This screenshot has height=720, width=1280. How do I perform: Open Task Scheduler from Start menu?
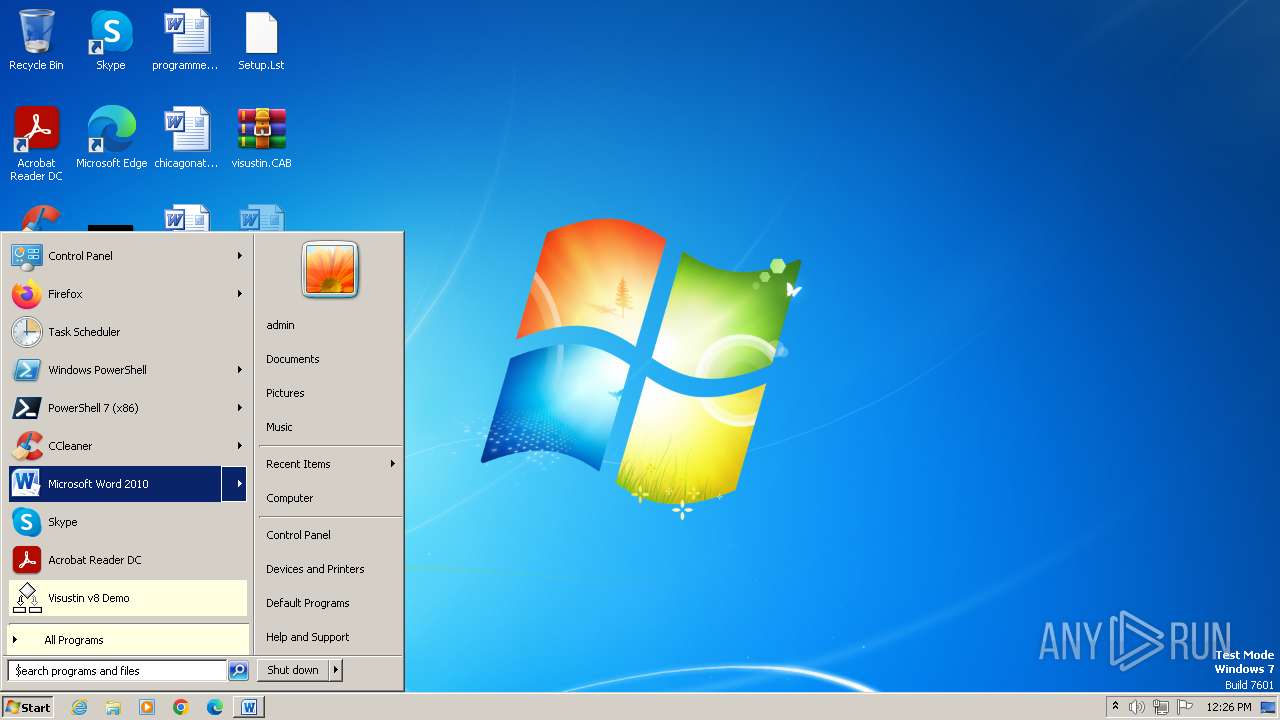(128, 332)
